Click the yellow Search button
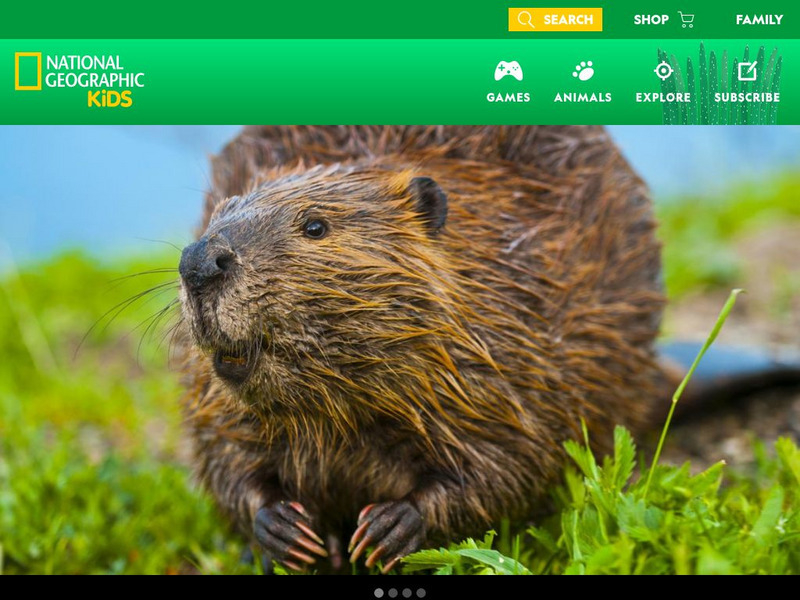This screenshot has height=600, width=800. (555, 19)
